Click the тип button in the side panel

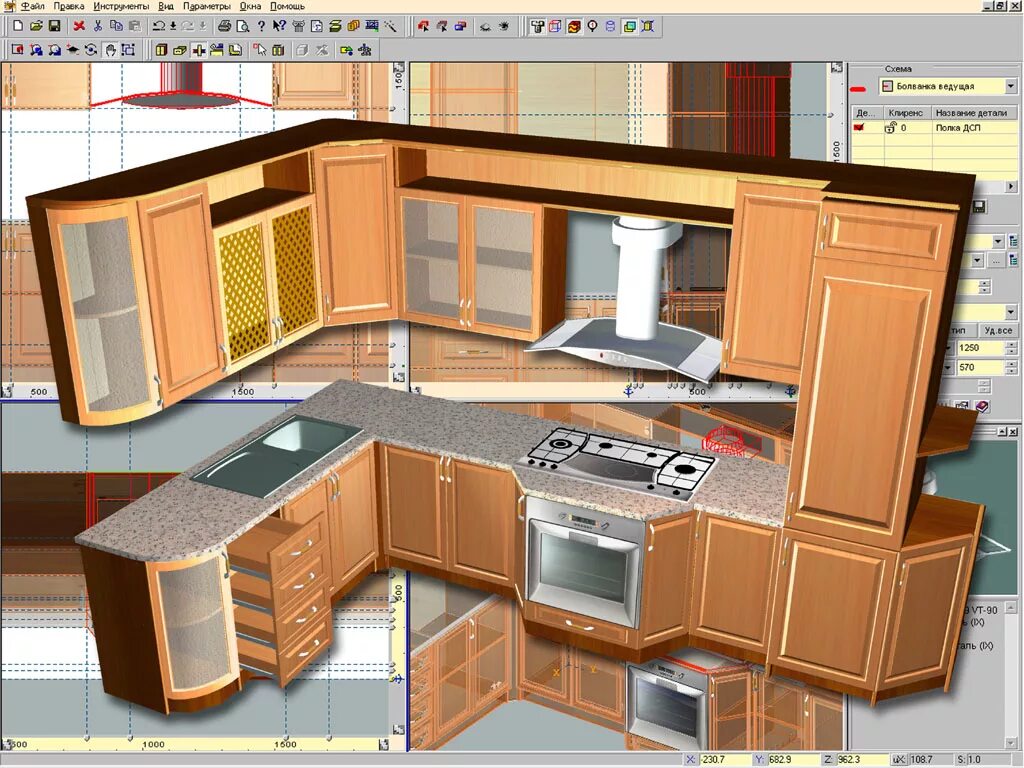[x=958, y=330]
